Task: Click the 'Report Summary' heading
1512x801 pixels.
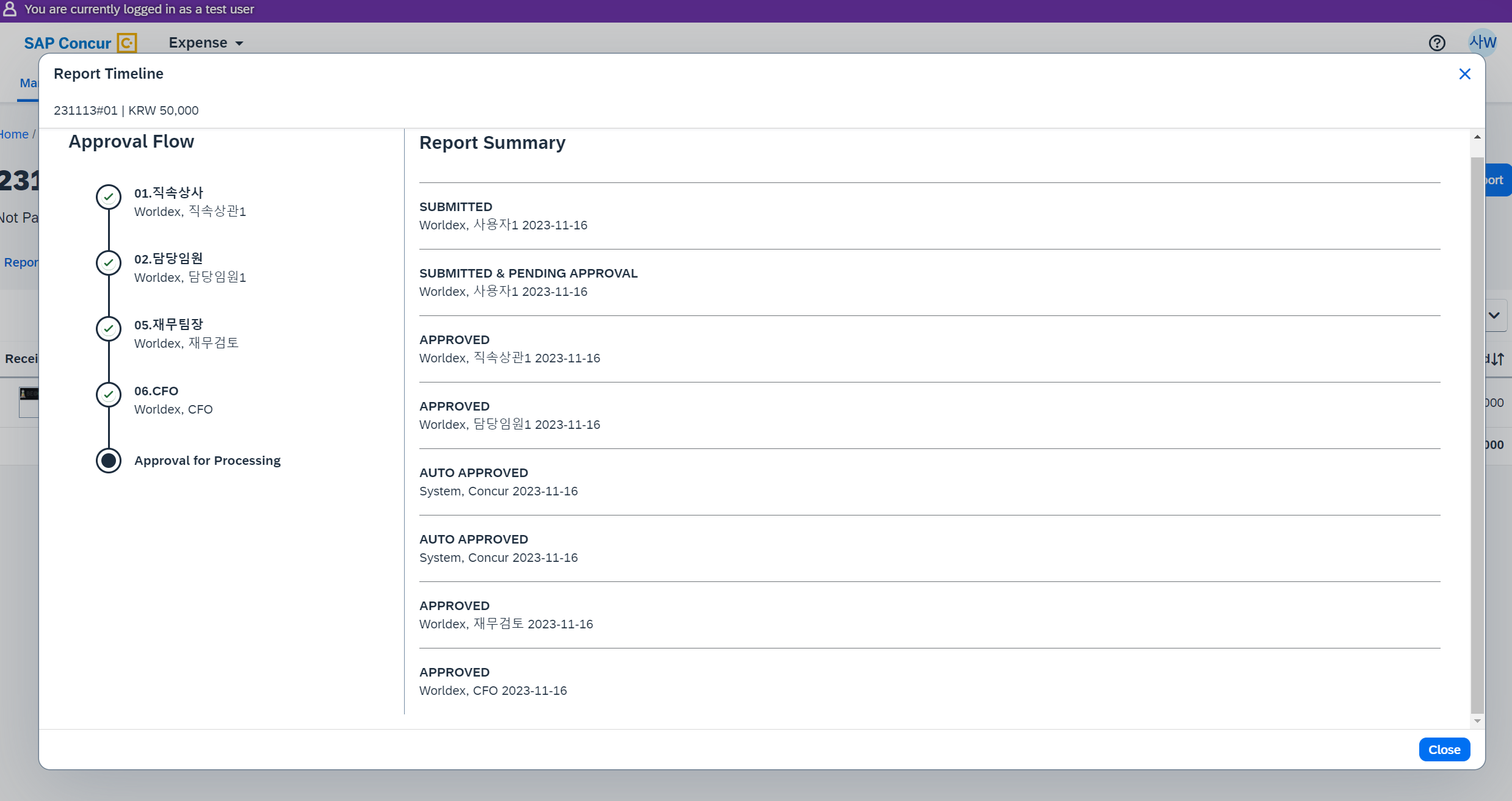Action: coord(492,143)
